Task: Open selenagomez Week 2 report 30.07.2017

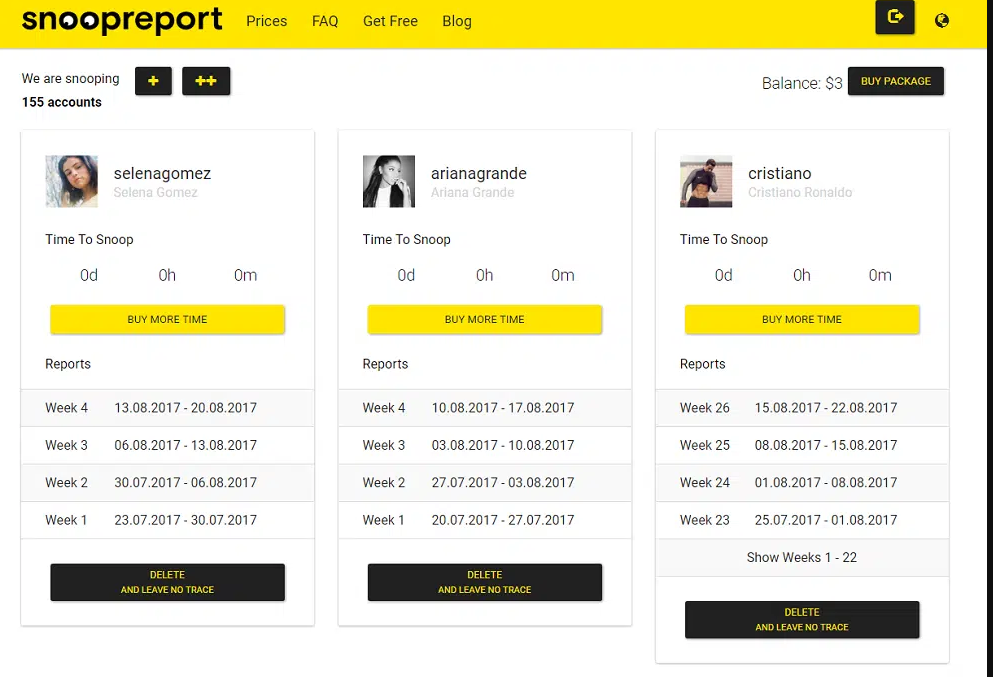Action: tap(167, 483)
